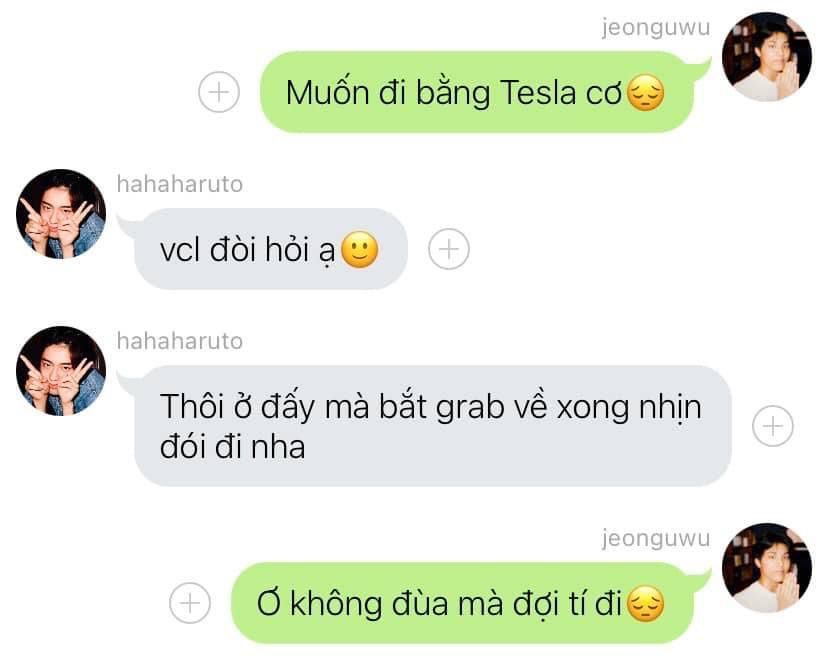This screenshot has width=828, height=660.
Task: Open hahaharuto avatar next to grab message
Action: (61, 371)
